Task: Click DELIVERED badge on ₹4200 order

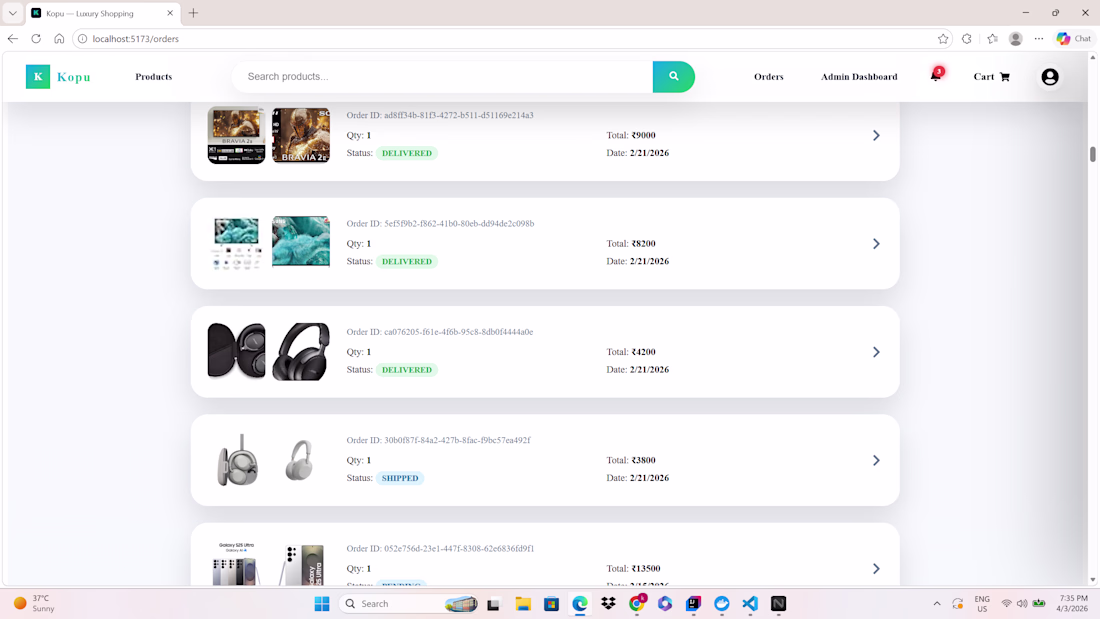Action: point(407,370)
